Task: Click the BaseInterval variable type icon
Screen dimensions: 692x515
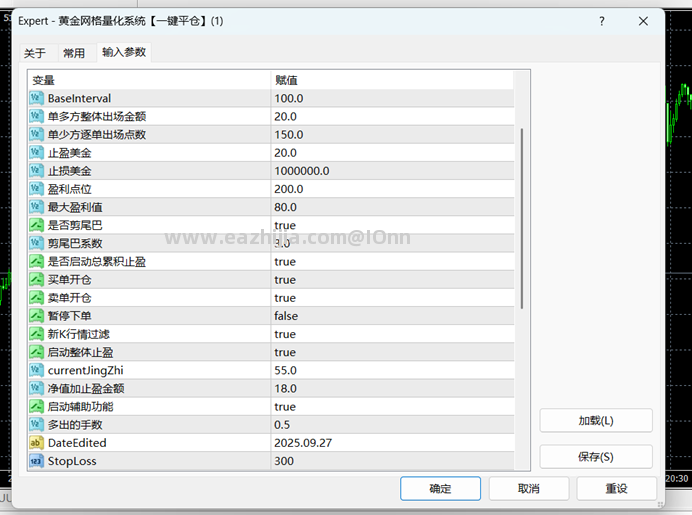Action: 37,98
